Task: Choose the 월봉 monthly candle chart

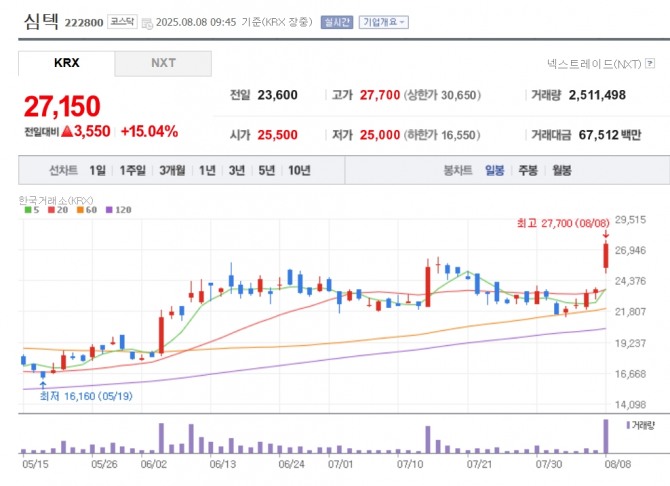Action: coord(561,170)
